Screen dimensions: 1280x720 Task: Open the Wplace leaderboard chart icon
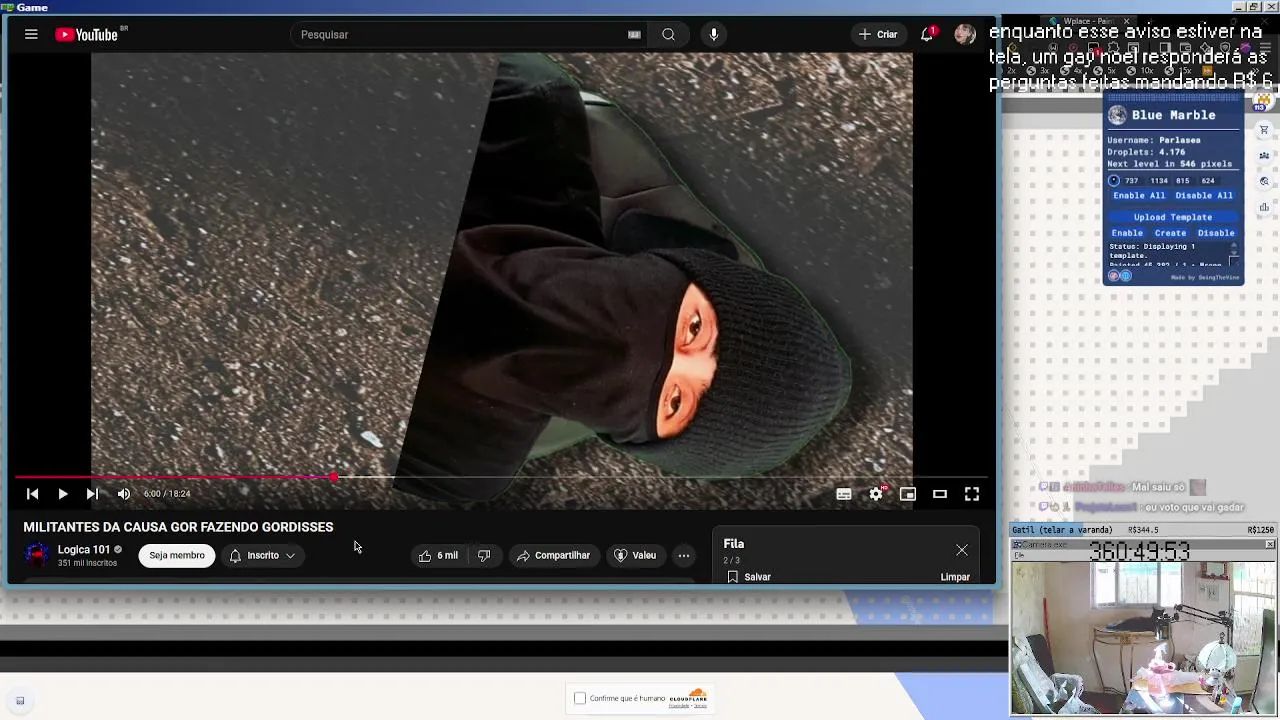click(x=1265, y=208)
